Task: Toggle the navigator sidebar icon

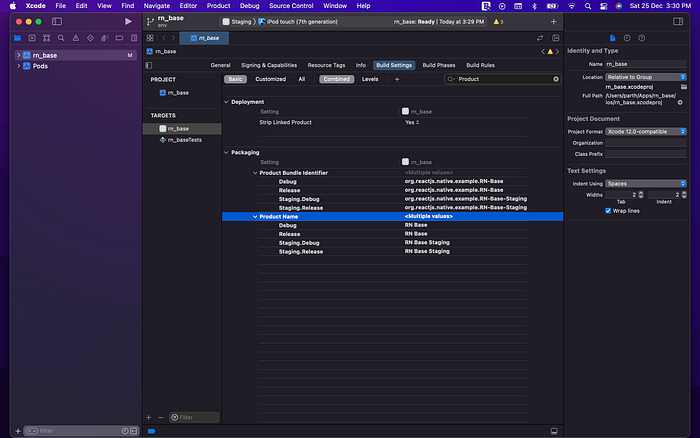Action: (x=57, y=21)
